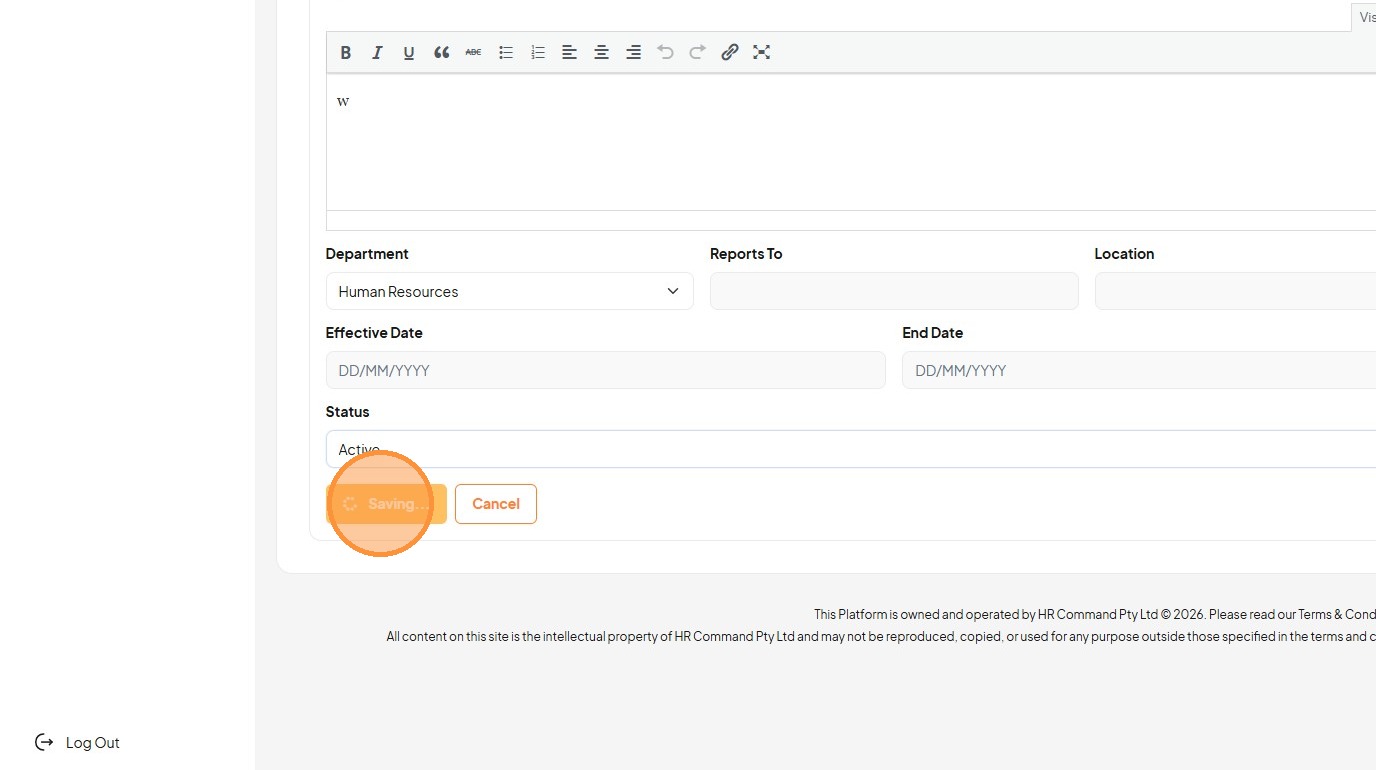1376x770 pixels.
Task: Switch to the Visual editor tab
Action: click(1365, 17)
